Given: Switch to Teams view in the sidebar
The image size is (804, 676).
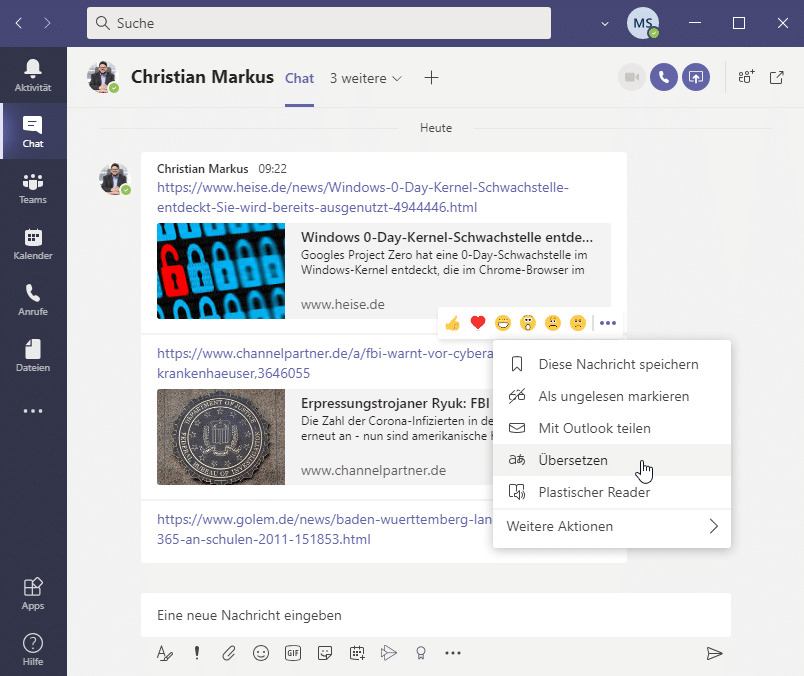Looking at the screenshot, I should (x=33, y=188).
